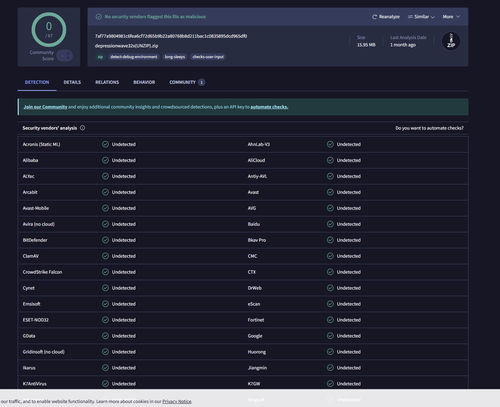Click the Baidu undetected check icon
This screenshot has height=407, width=500.
coord(330,224)
